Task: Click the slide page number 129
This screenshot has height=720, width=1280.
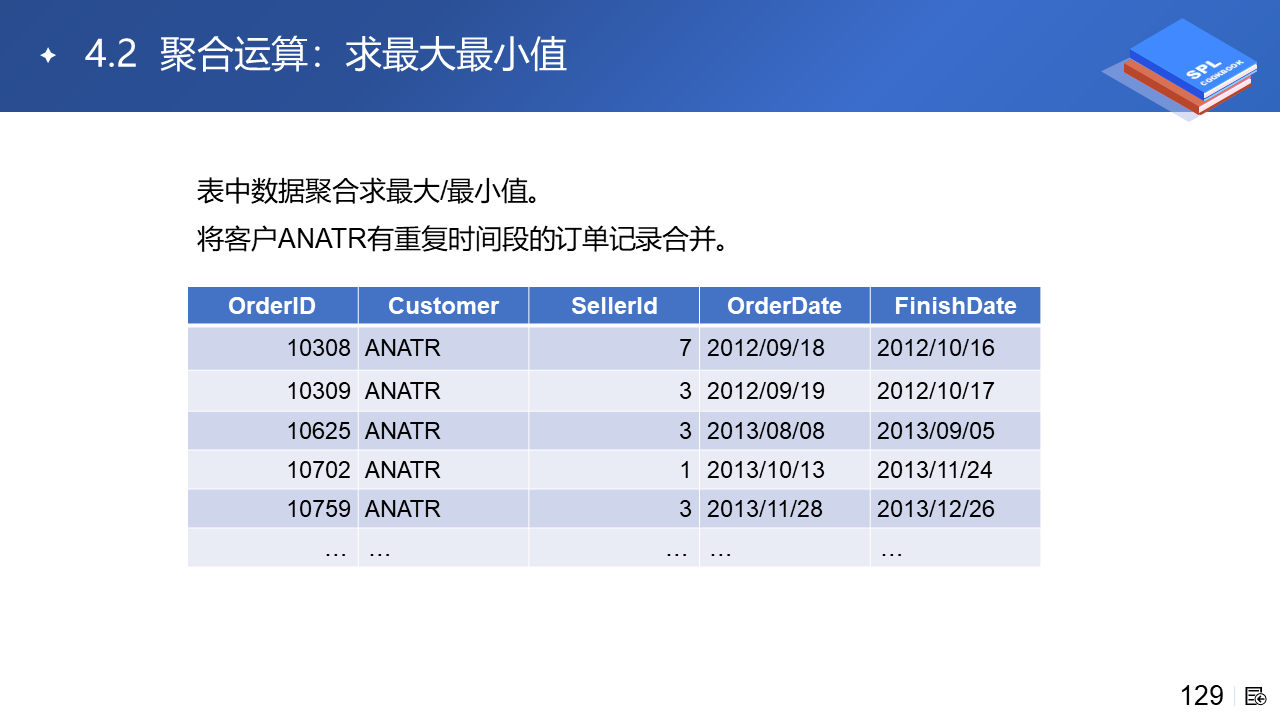Action: click(1201, 696)
